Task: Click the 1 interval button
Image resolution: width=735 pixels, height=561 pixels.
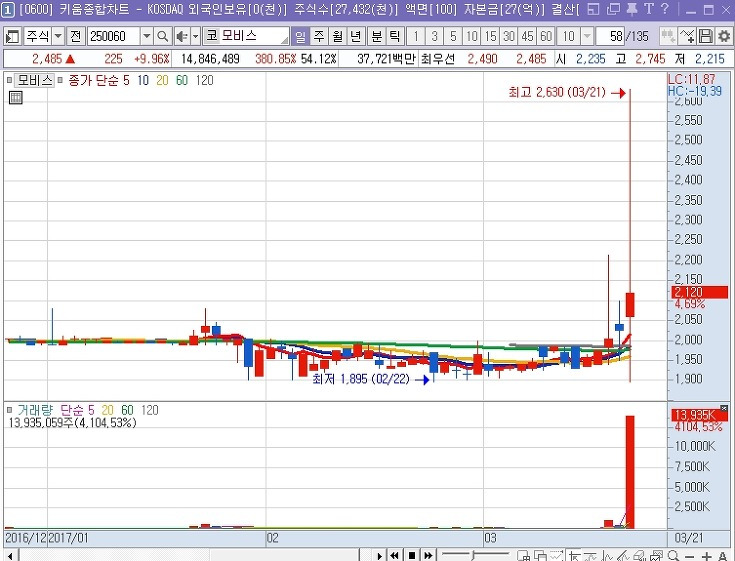Action: pyautogui.click(x=416, y=36)
